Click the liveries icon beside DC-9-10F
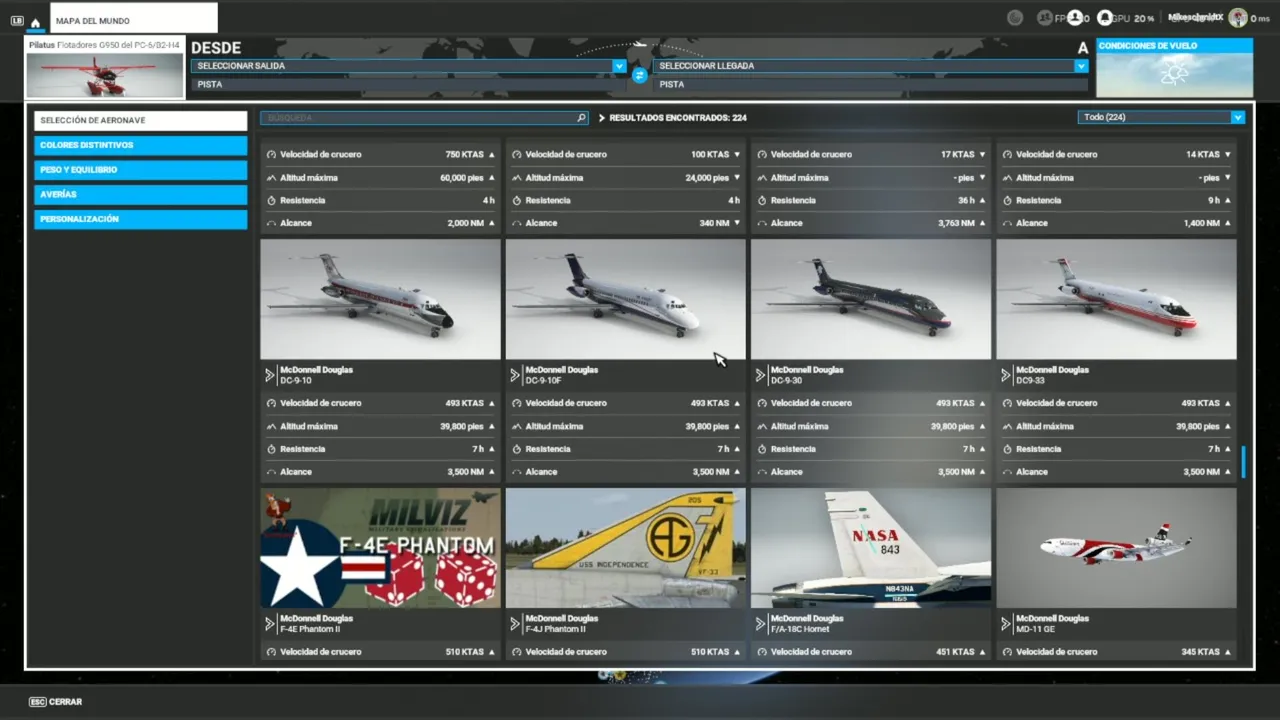This screenshot has height=720, width=1280. tap(515, 375)
